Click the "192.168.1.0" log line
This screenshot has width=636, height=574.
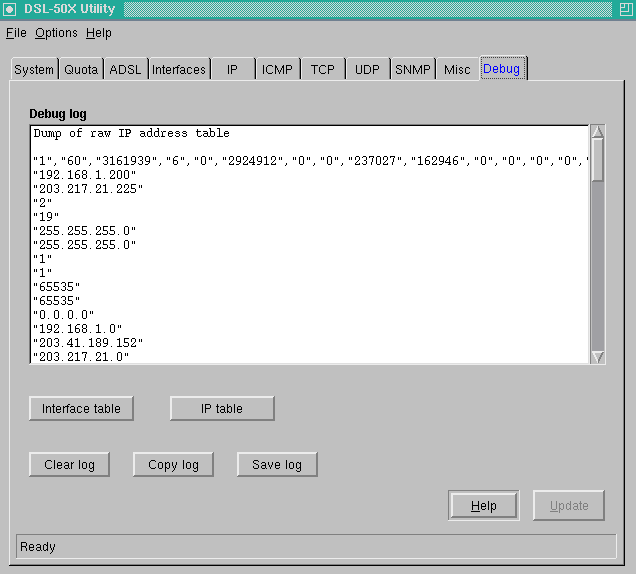[77, 329]
